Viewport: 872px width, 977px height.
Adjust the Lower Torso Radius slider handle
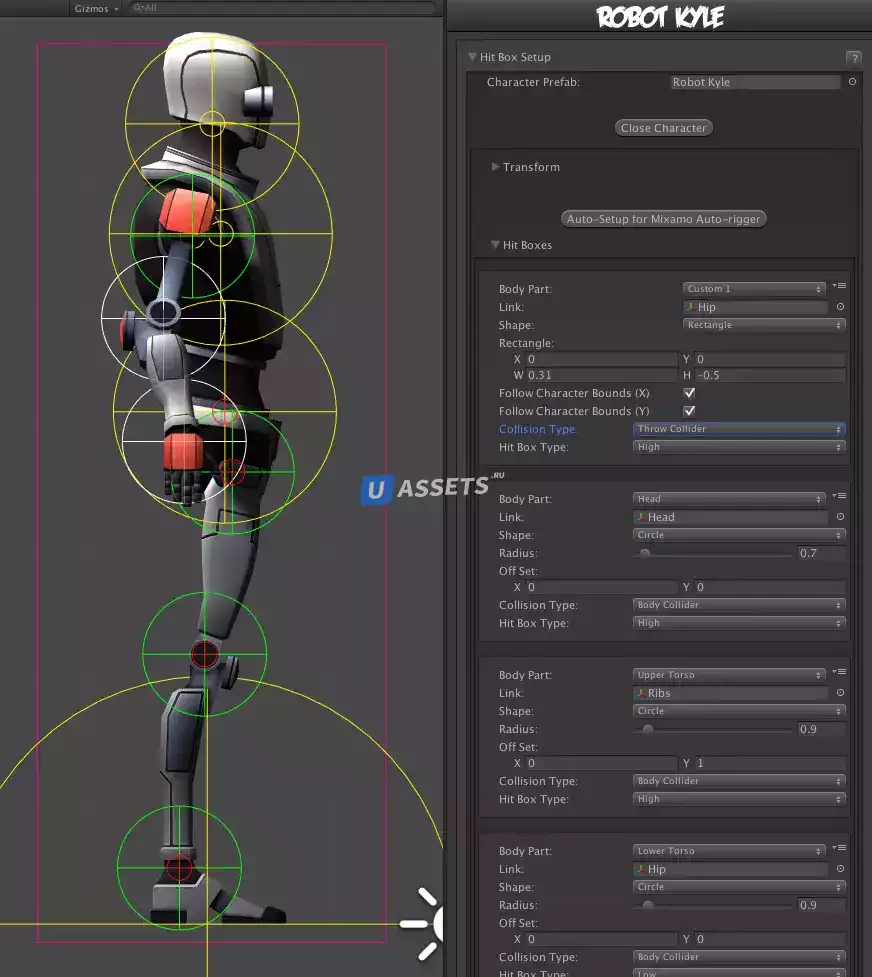pos(648,905)
